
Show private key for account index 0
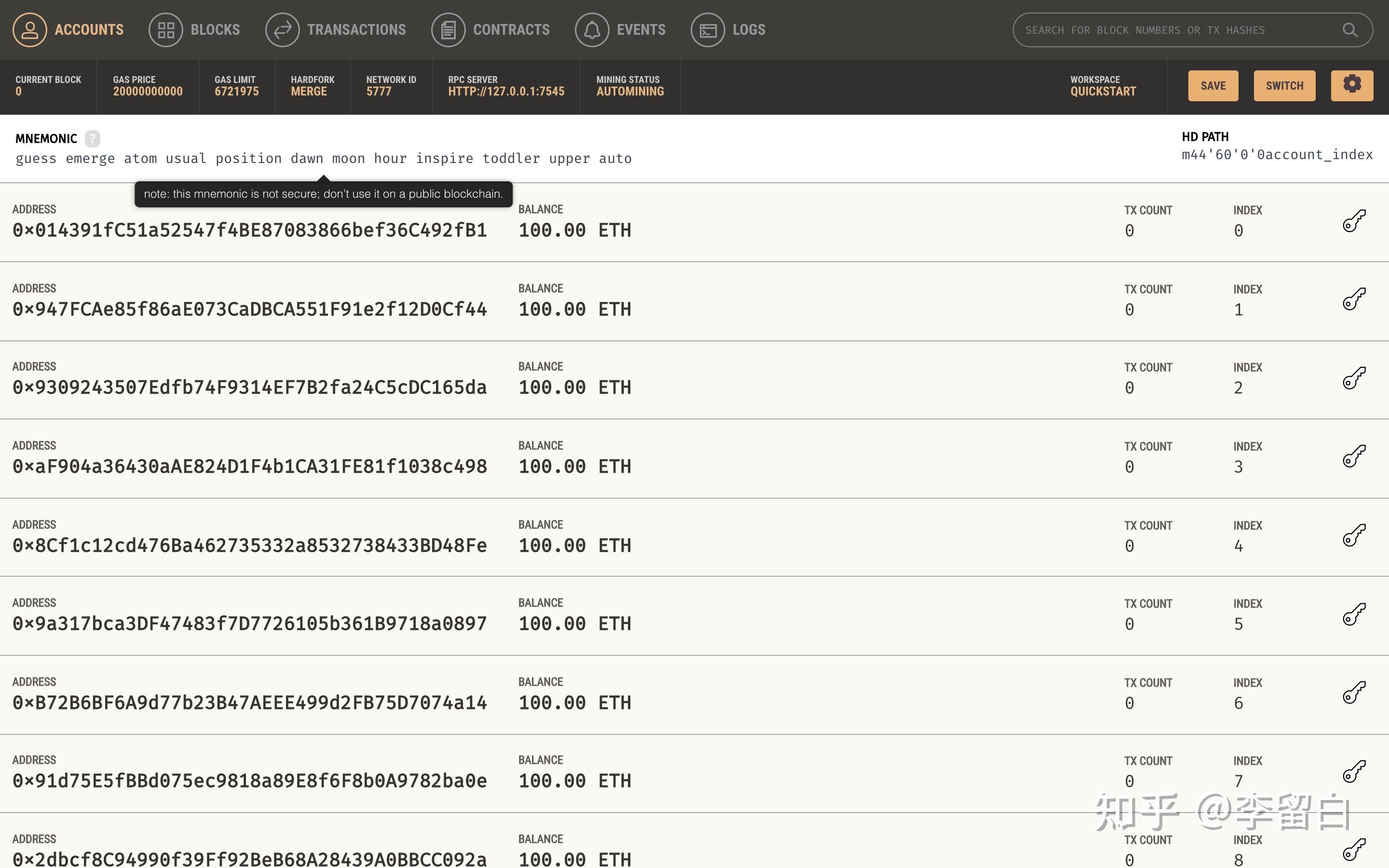click(x=1354, y=220)
